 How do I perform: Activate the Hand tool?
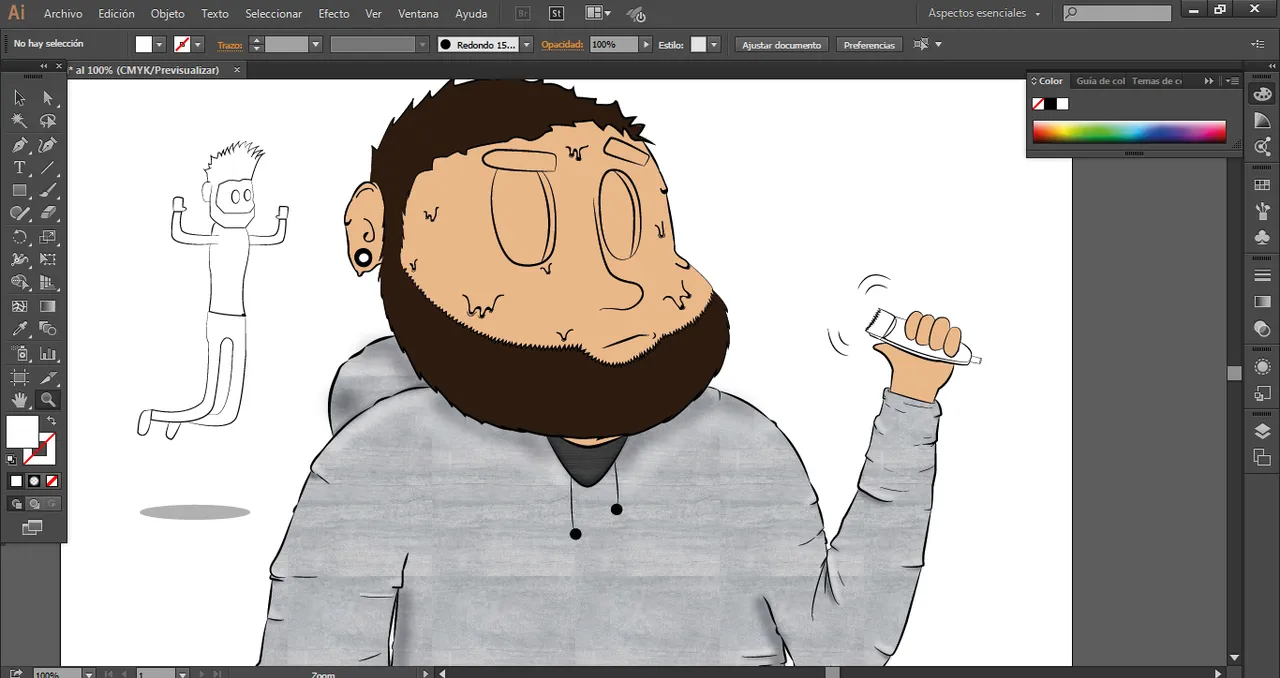pos(19,400)
